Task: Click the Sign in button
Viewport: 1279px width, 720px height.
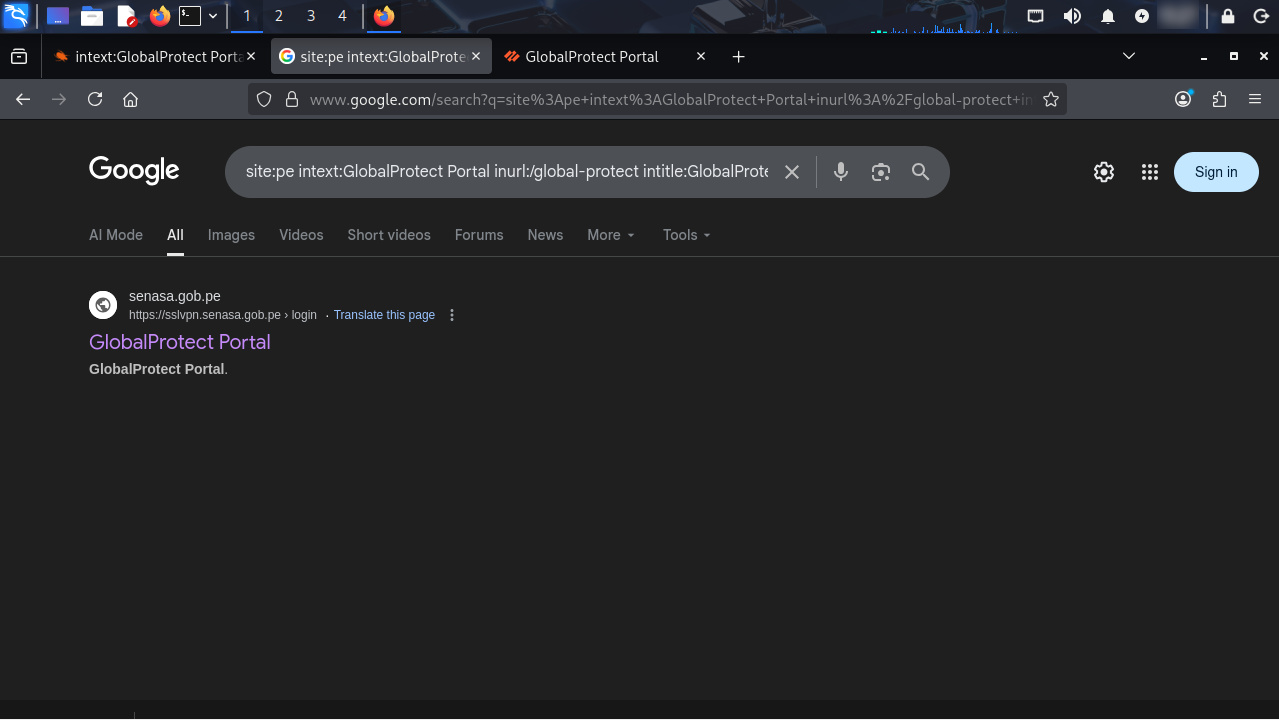Action: coord(1216,172)
